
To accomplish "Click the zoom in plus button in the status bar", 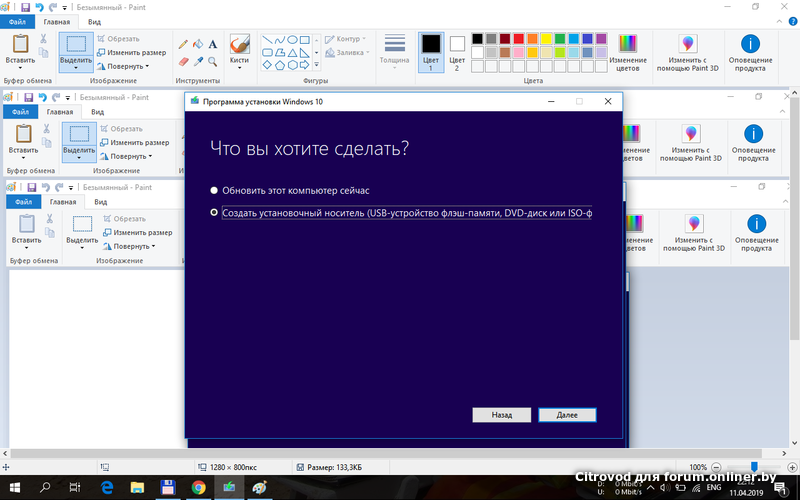I will tap(792, 467).
